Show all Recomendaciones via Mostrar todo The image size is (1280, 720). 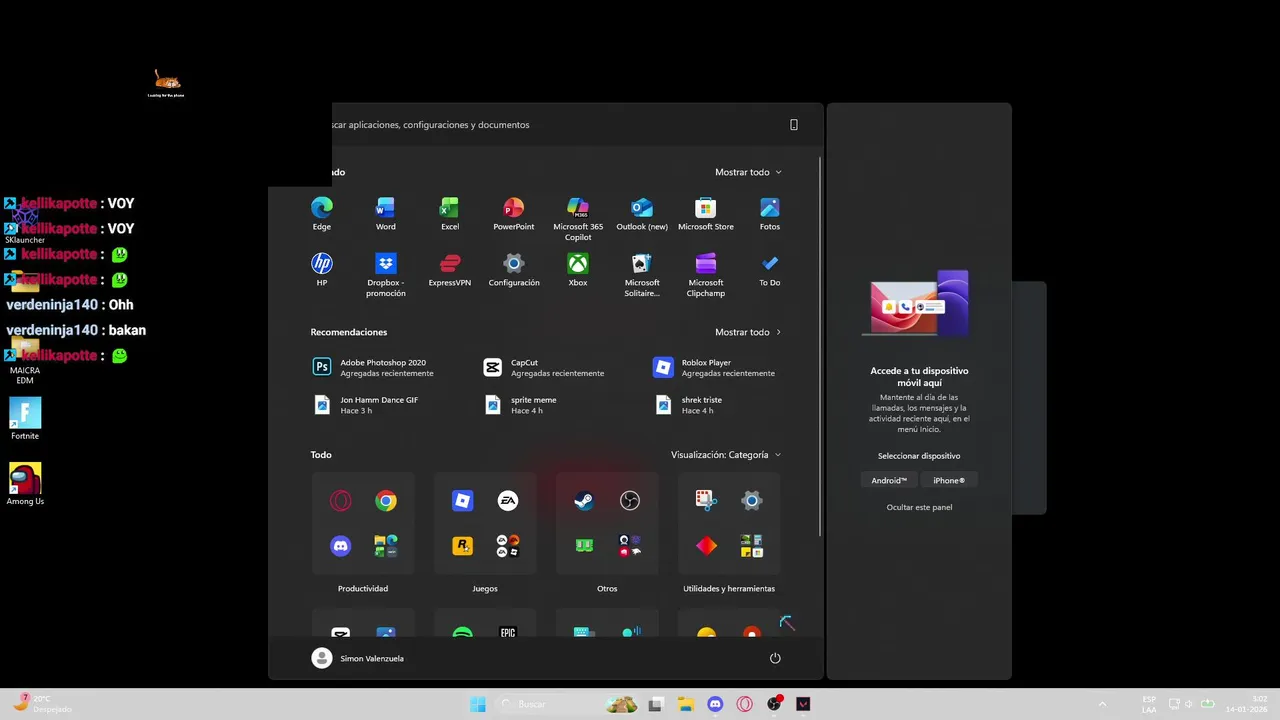(x=748, y=332)
